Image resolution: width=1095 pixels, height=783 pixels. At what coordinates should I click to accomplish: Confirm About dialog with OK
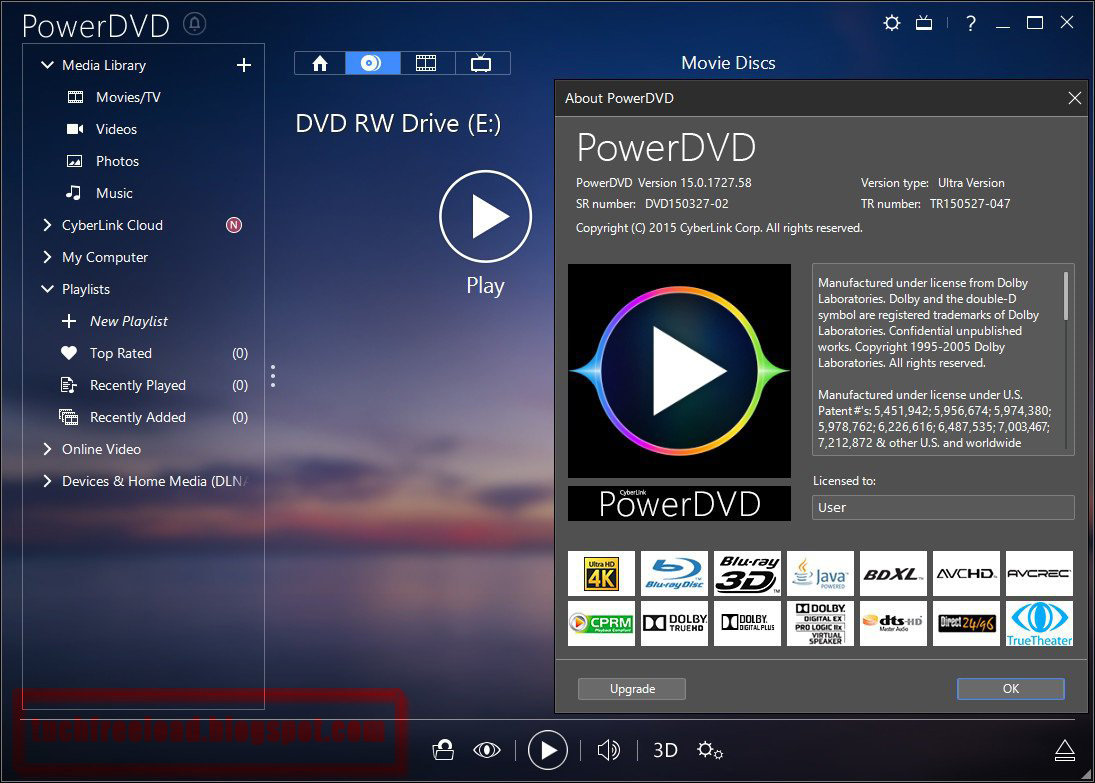1011,689
